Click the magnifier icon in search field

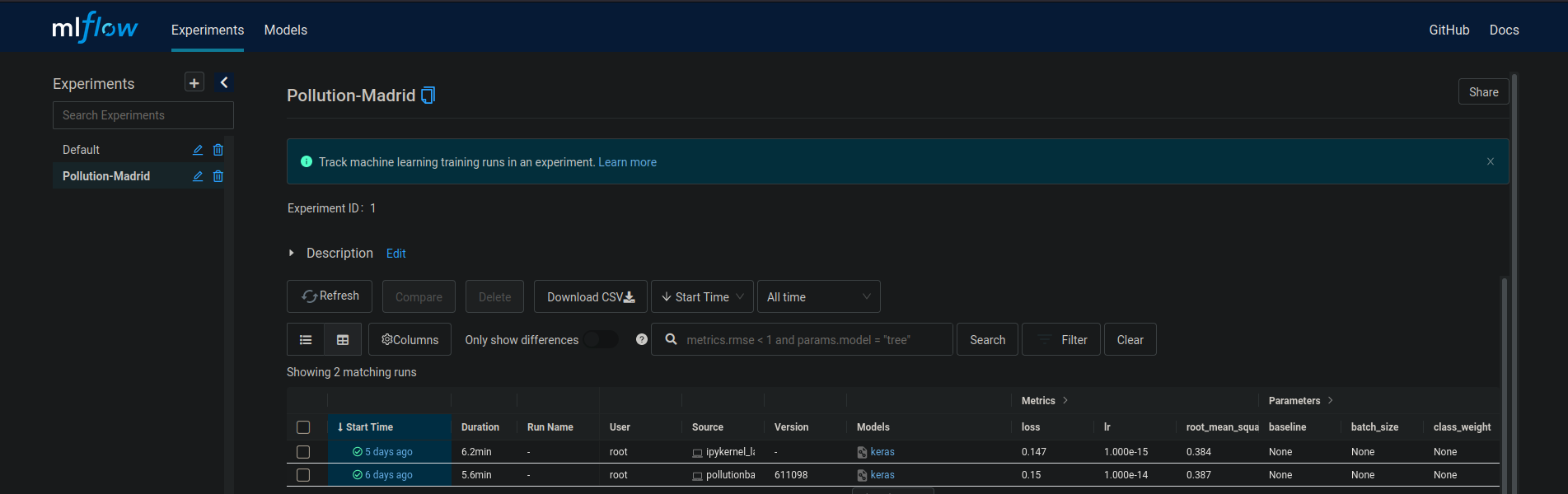click(x=672, y=339)
